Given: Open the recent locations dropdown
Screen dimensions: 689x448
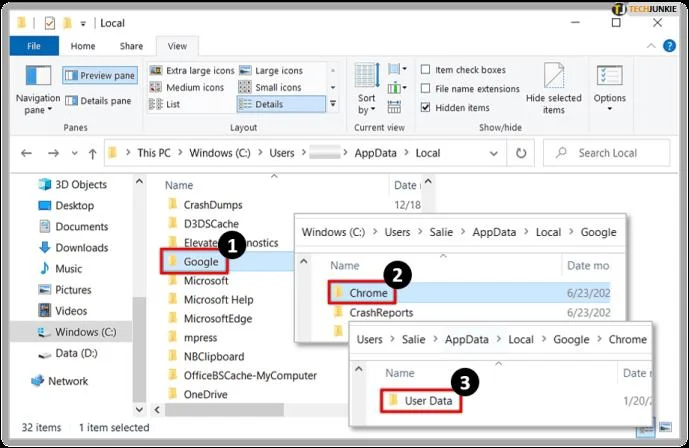Looking at the screenshot, I should click(74, 153).
